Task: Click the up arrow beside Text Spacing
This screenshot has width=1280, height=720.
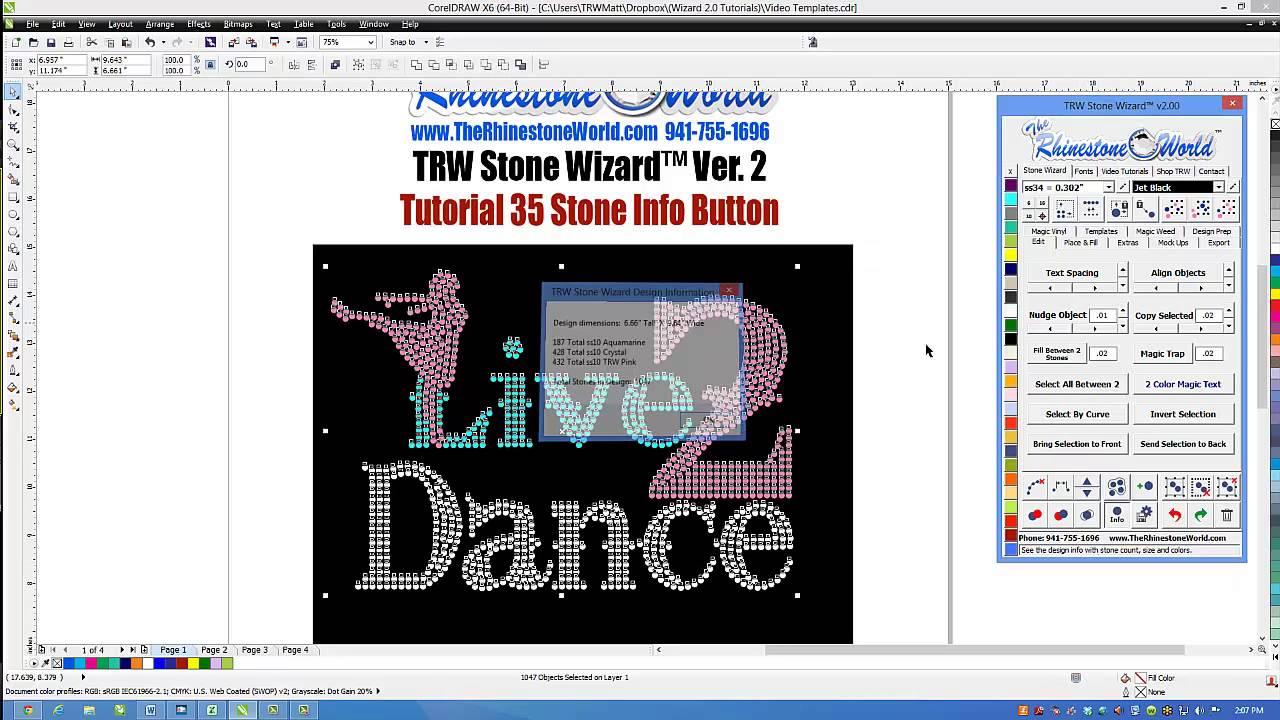Action: (1122, 270)
